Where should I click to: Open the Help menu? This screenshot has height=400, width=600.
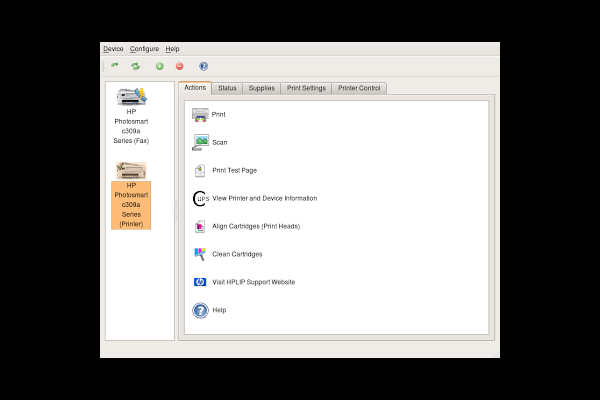coord(172,49)
